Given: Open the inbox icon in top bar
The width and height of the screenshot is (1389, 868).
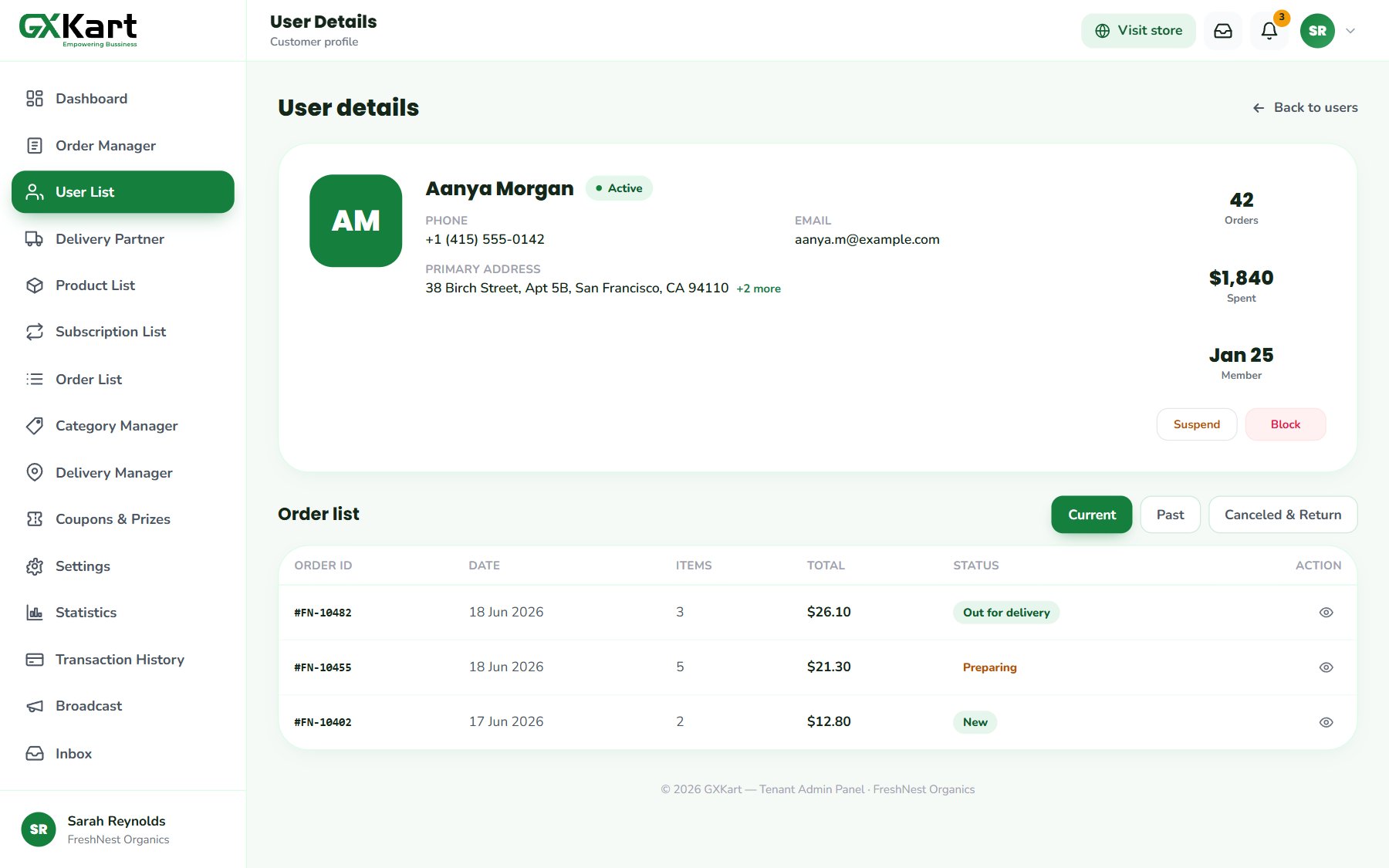Looking at the screenshot, I should tap(1223, 31).
